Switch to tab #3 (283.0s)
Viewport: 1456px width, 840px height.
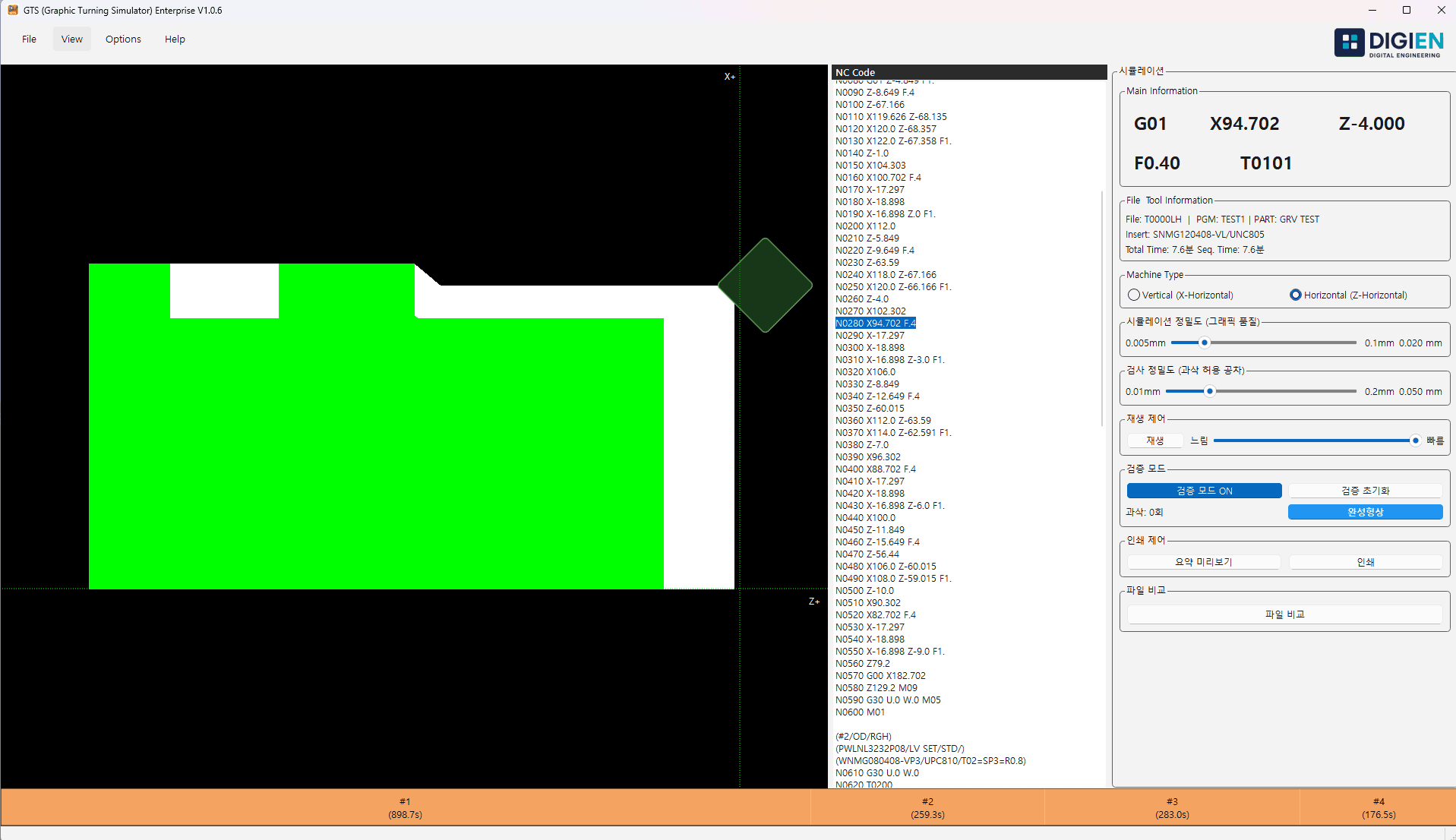[1172, 807]
